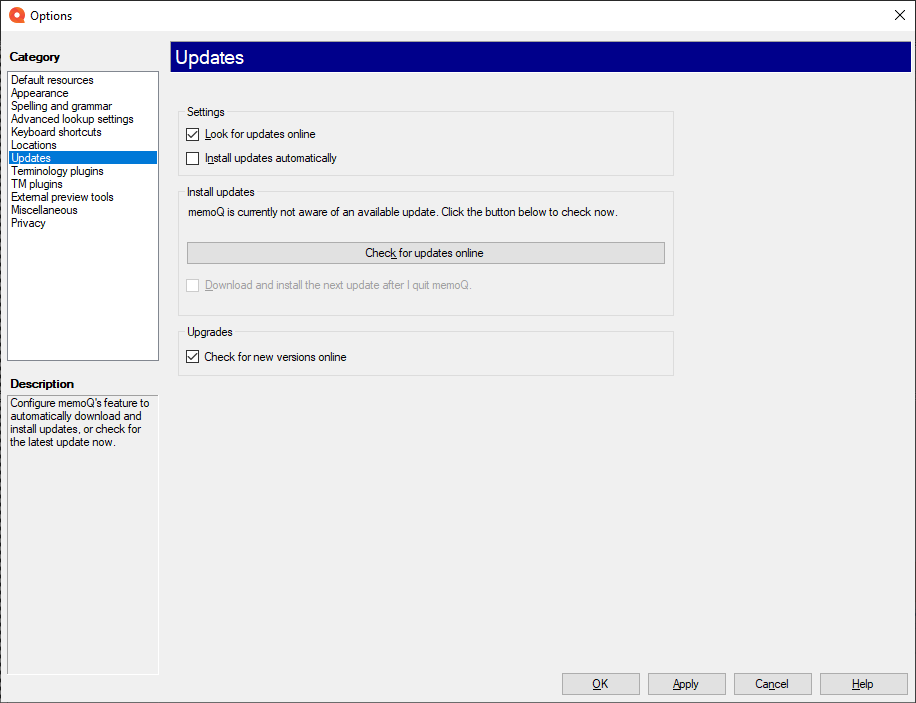Select Default resources category
Viewport: 916px width, 703px height.
pyautogui.click(x=52, y=80)
